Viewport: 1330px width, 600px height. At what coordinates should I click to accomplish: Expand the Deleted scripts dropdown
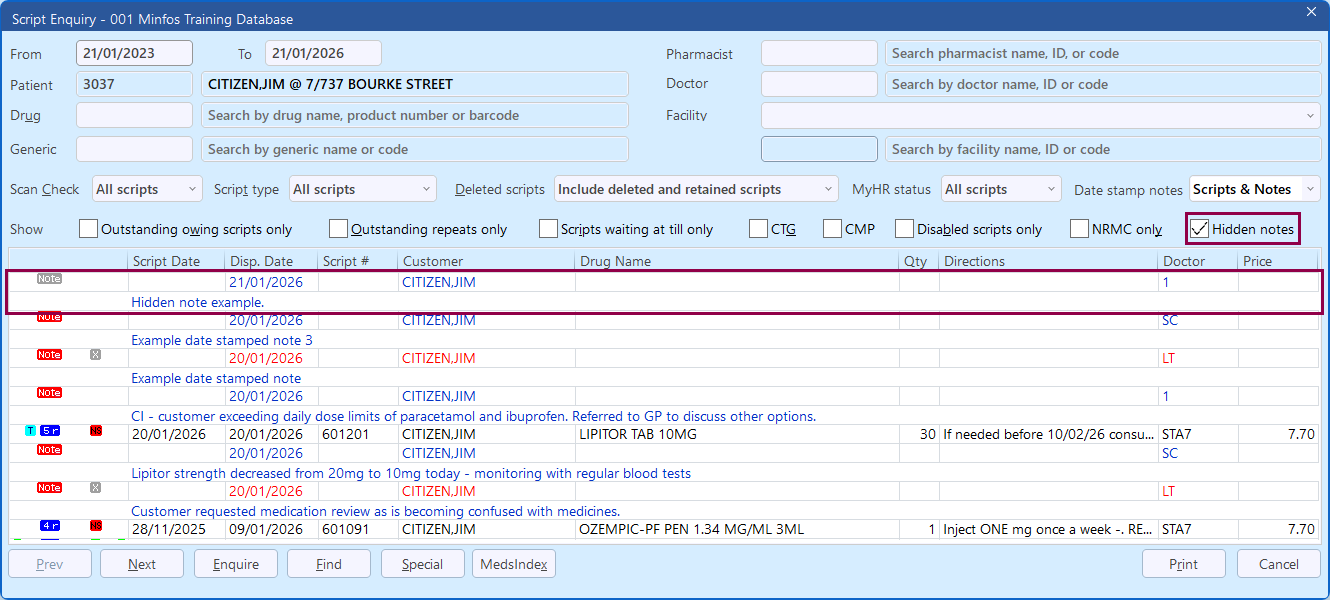696,189
